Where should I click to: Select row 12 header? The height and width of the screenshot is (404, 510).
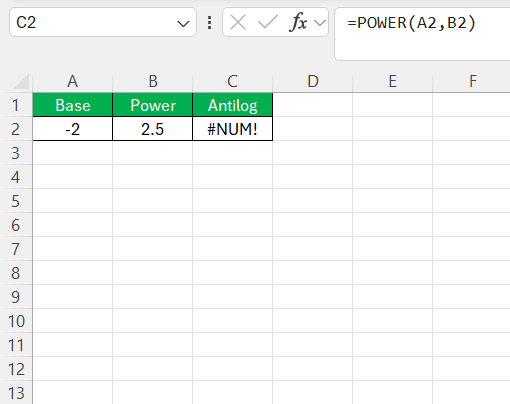pos(16,369)
